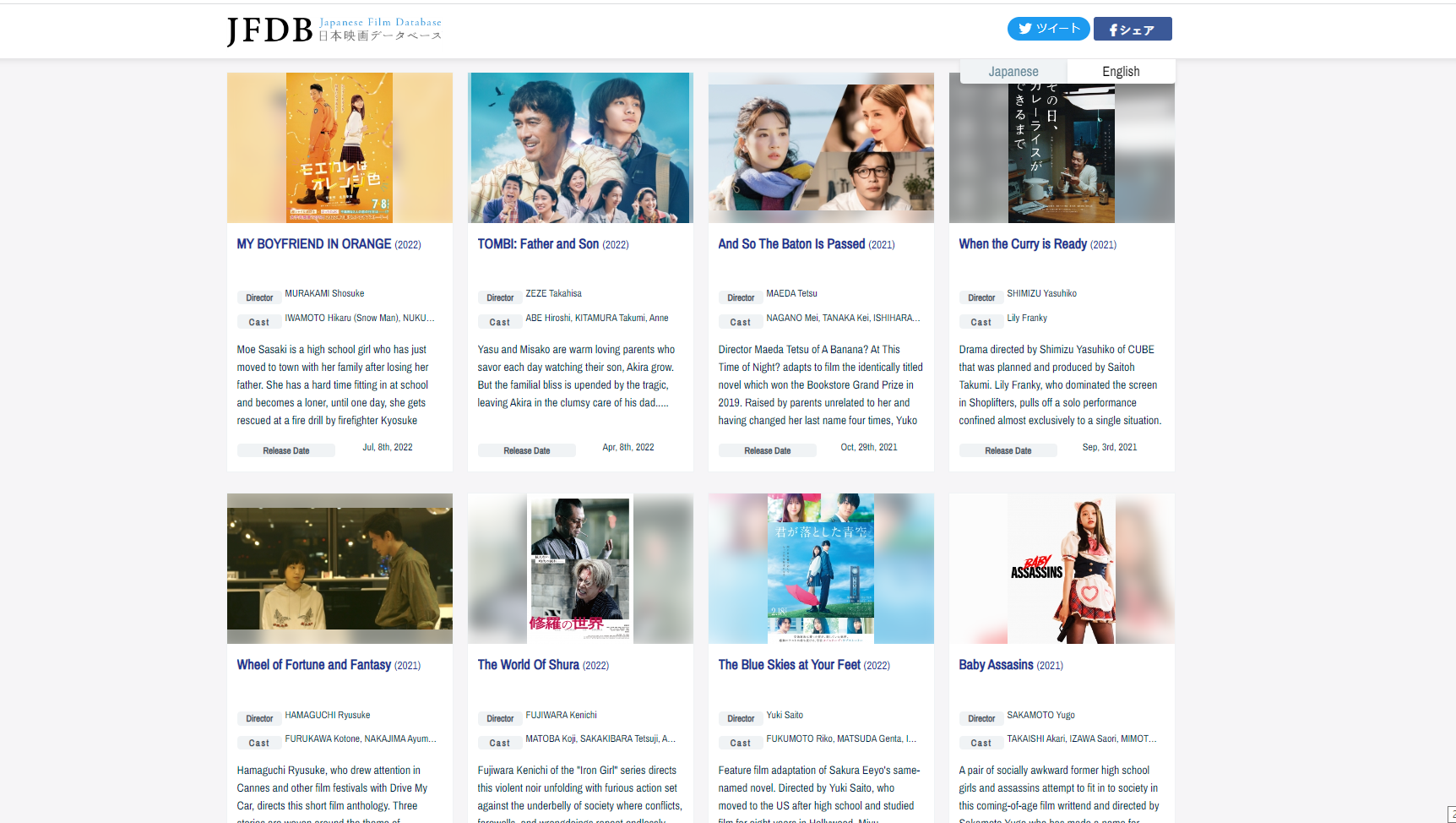
Task: Click release date Jul, 8th, 2022
Action: [x=388, y=447]
